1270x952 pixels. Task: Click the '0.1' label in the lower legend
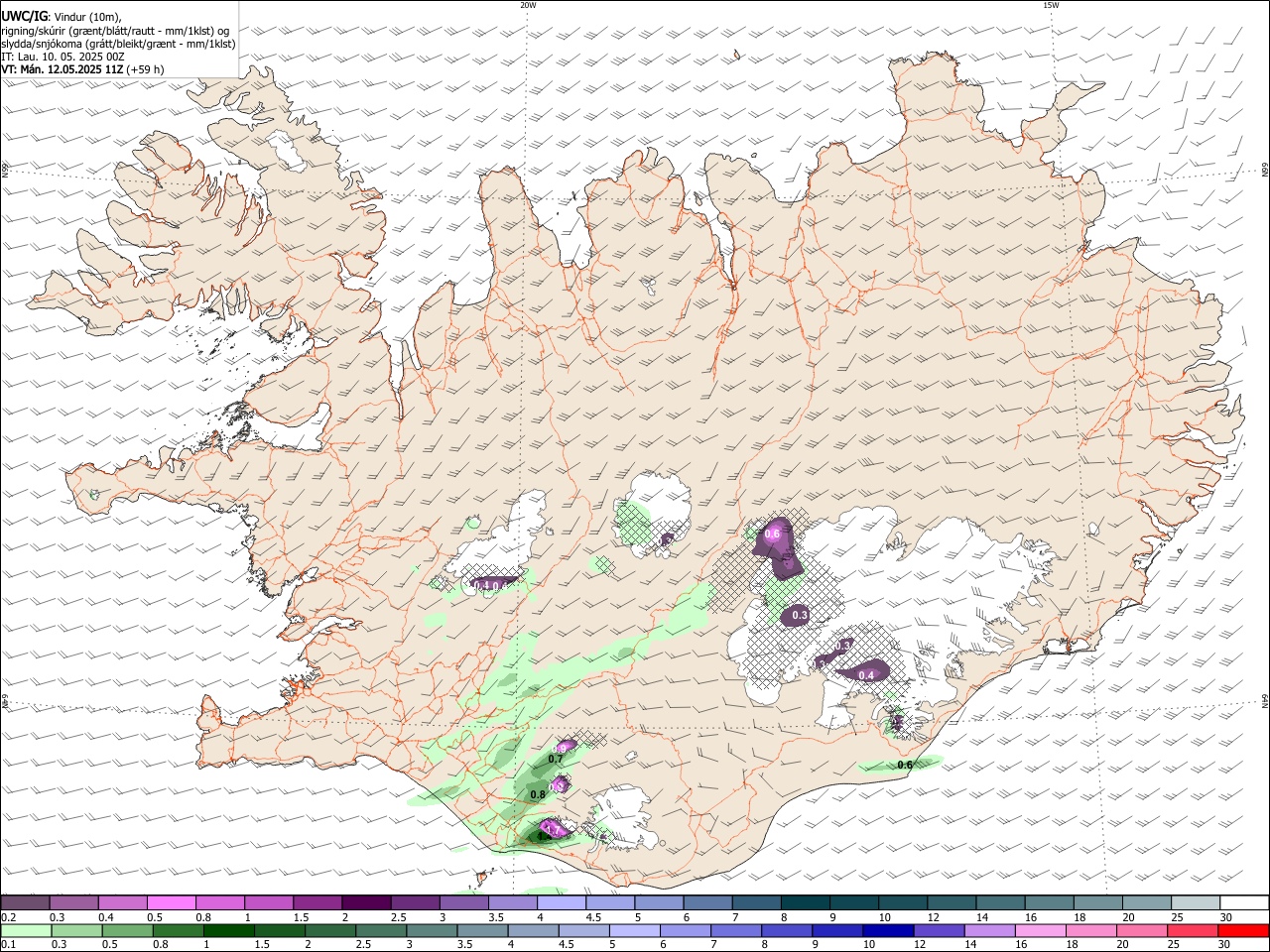pos(9,945)
